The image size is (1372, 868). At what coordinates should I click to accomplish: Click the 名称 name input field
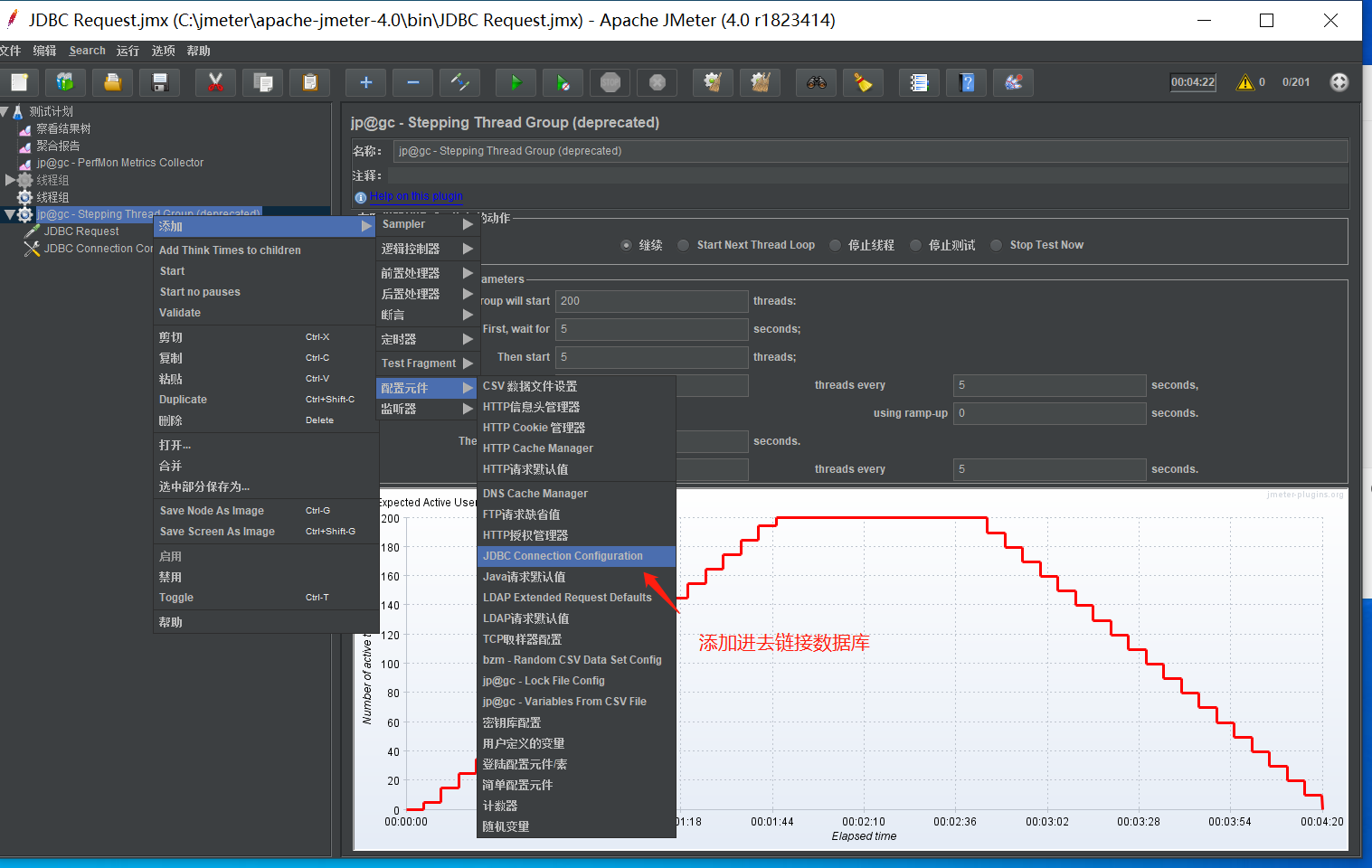point(871,151)
